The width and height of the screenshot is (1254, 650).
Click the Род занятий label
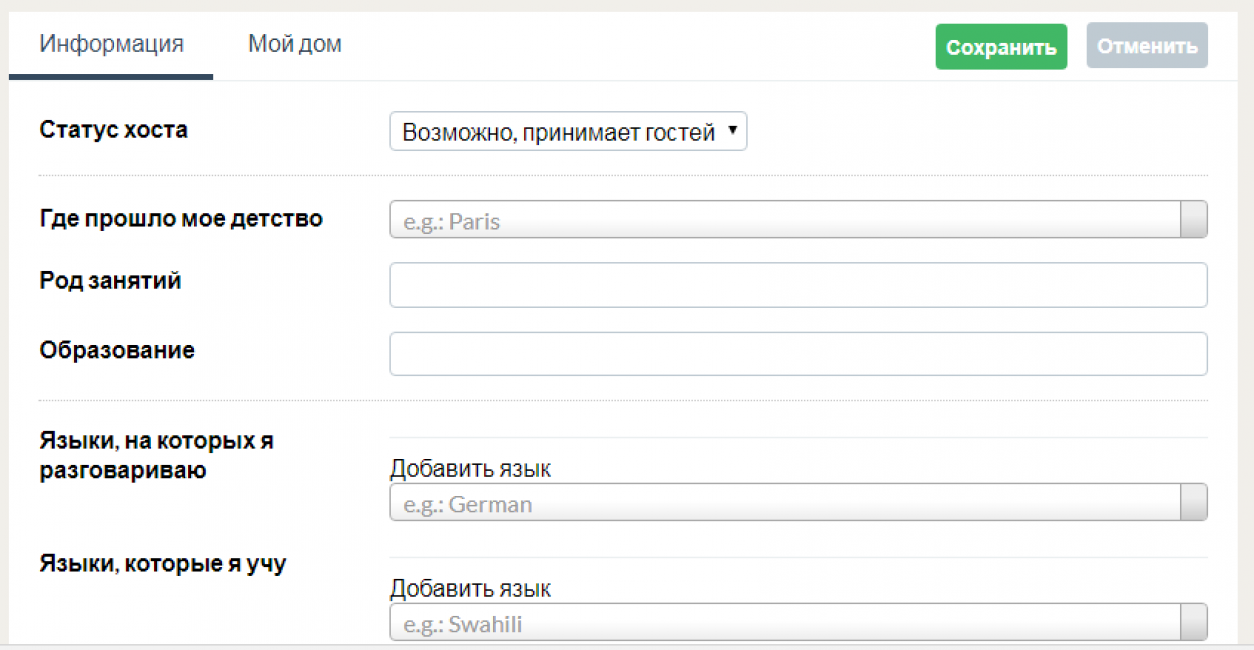(110, 281)
